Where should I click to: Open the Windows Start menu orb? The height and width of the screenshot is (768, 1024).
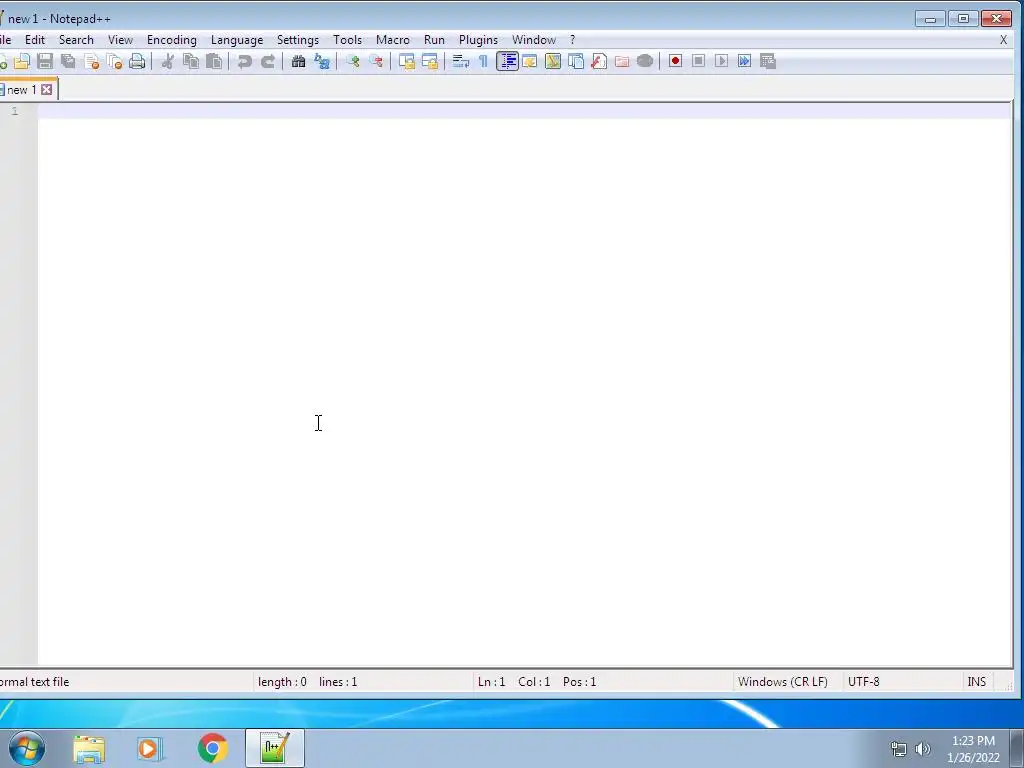tap(27, 748)
